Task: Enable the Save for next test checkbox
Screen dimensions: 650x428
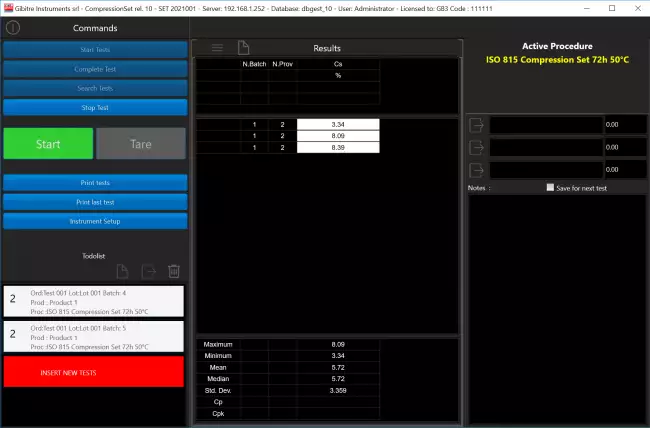Action: [x=550, y=188]
